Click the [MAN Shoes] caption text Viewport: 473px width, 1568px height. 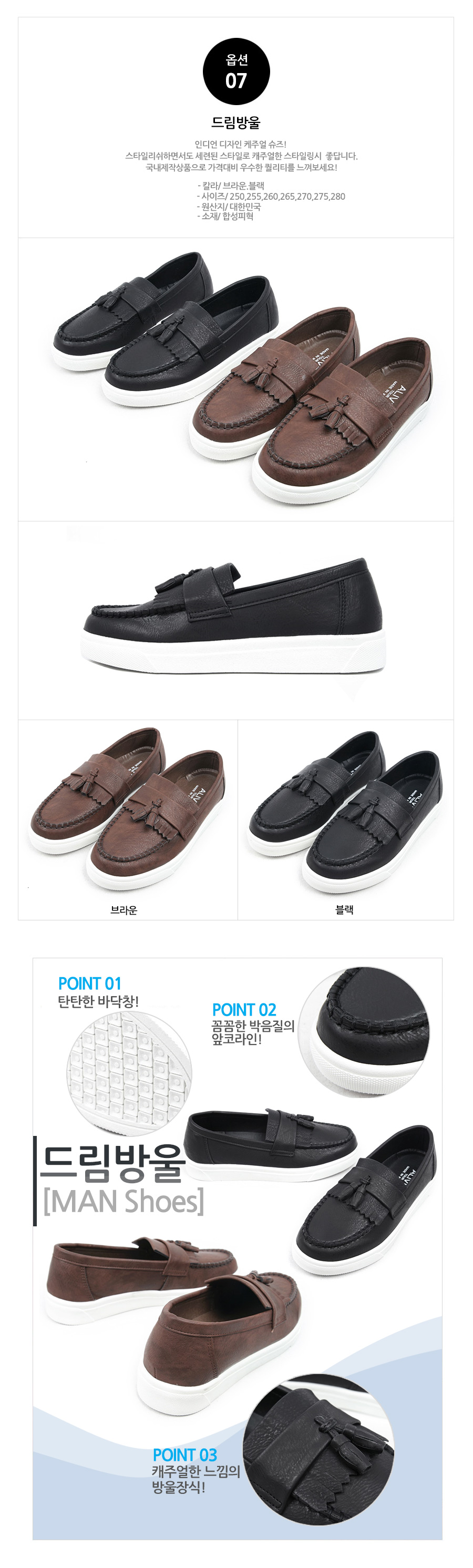click(124, 1202)
